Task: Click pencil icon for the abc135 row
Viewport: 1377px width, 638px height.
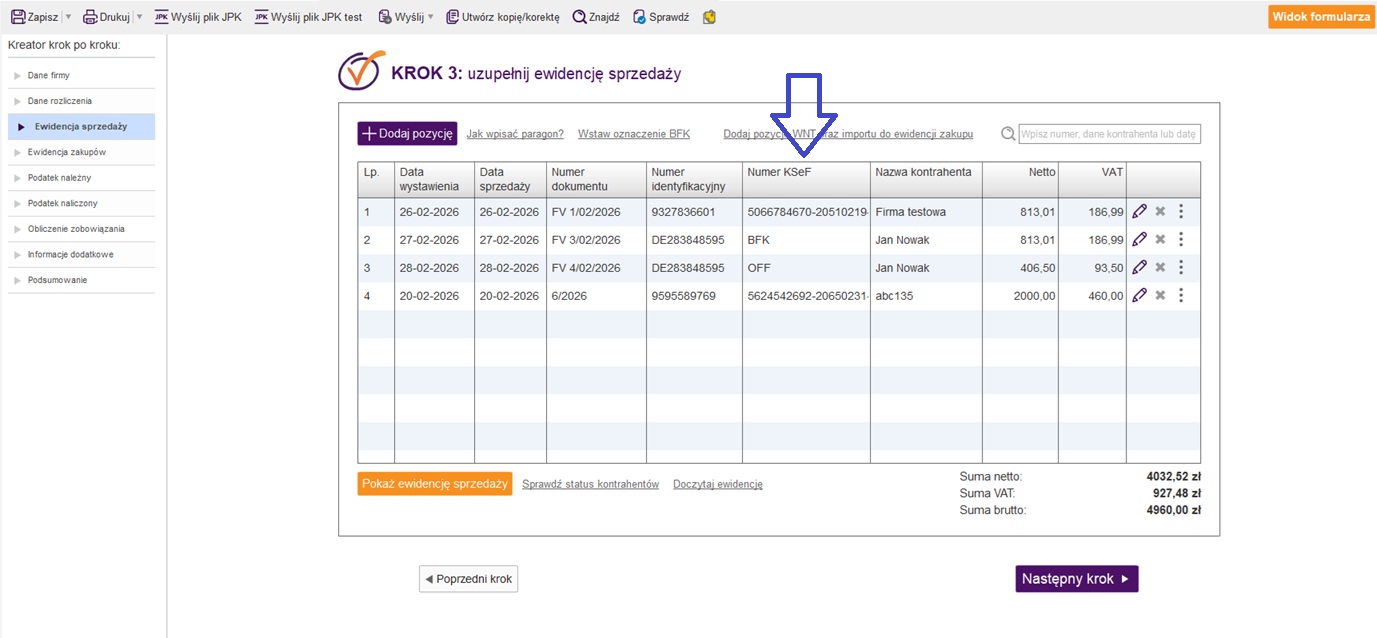Action: click(1139, 296)
